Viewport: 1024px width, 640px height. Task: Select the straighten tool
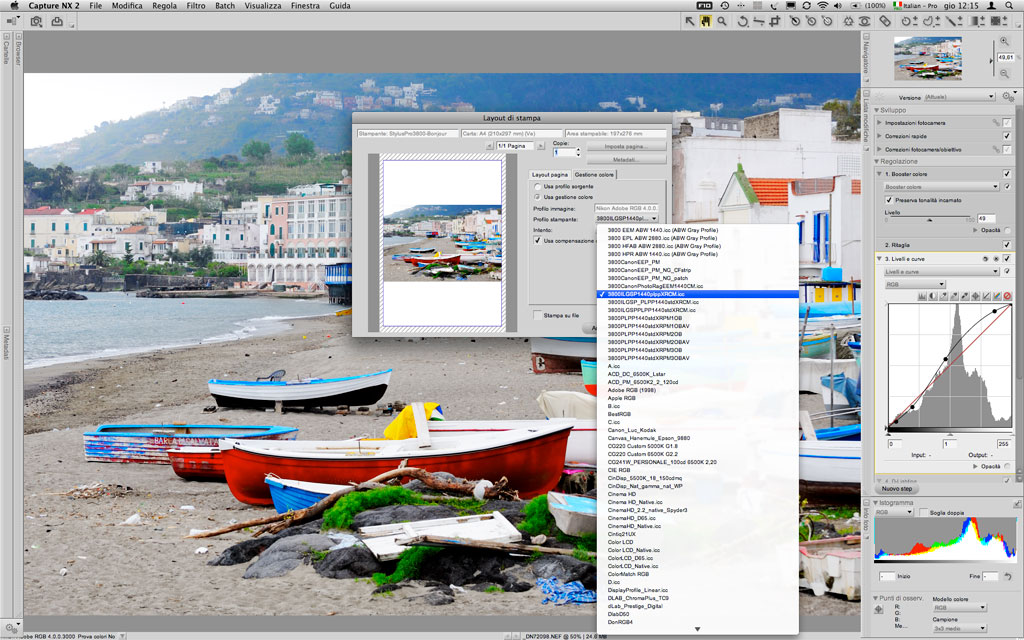(758, 21)
